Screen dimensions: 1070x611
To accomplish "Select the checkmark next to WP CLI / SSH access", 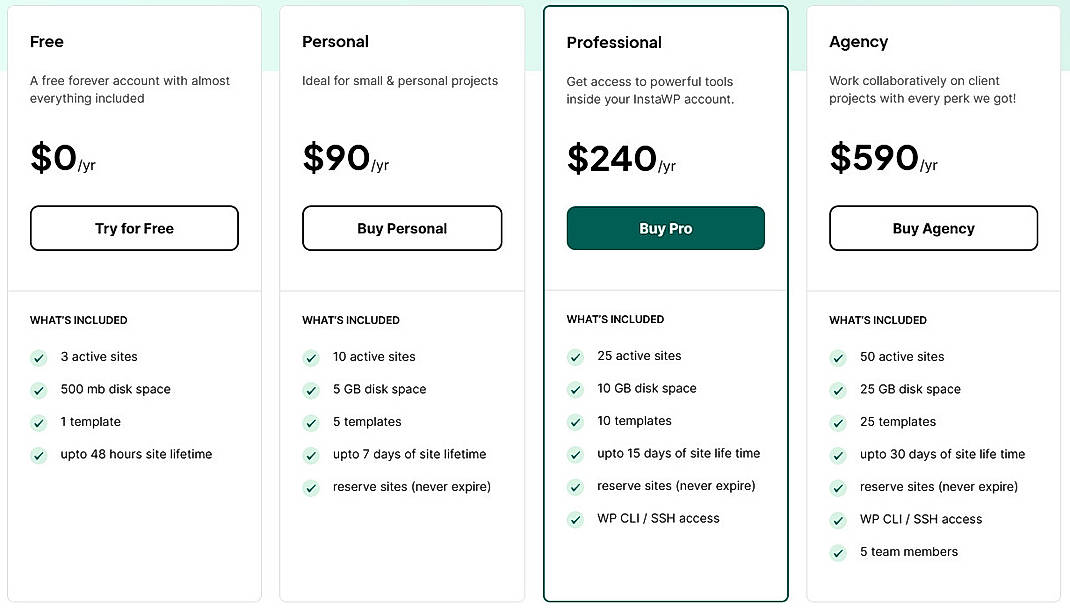I will click(576, 519).
